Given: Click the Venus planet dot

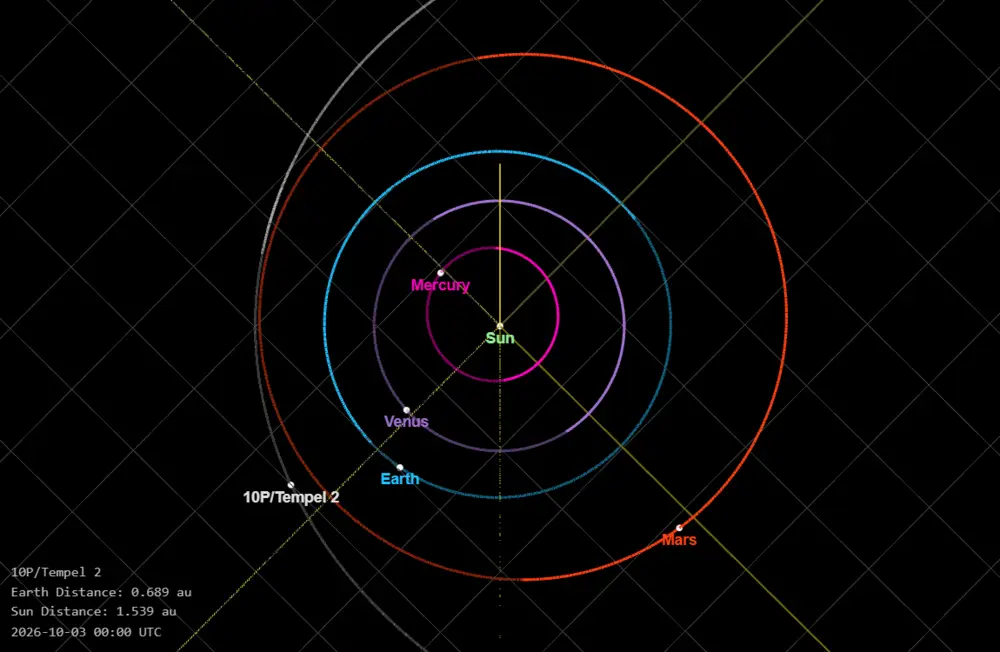Looking at the screenshot, I should (406, 410).
